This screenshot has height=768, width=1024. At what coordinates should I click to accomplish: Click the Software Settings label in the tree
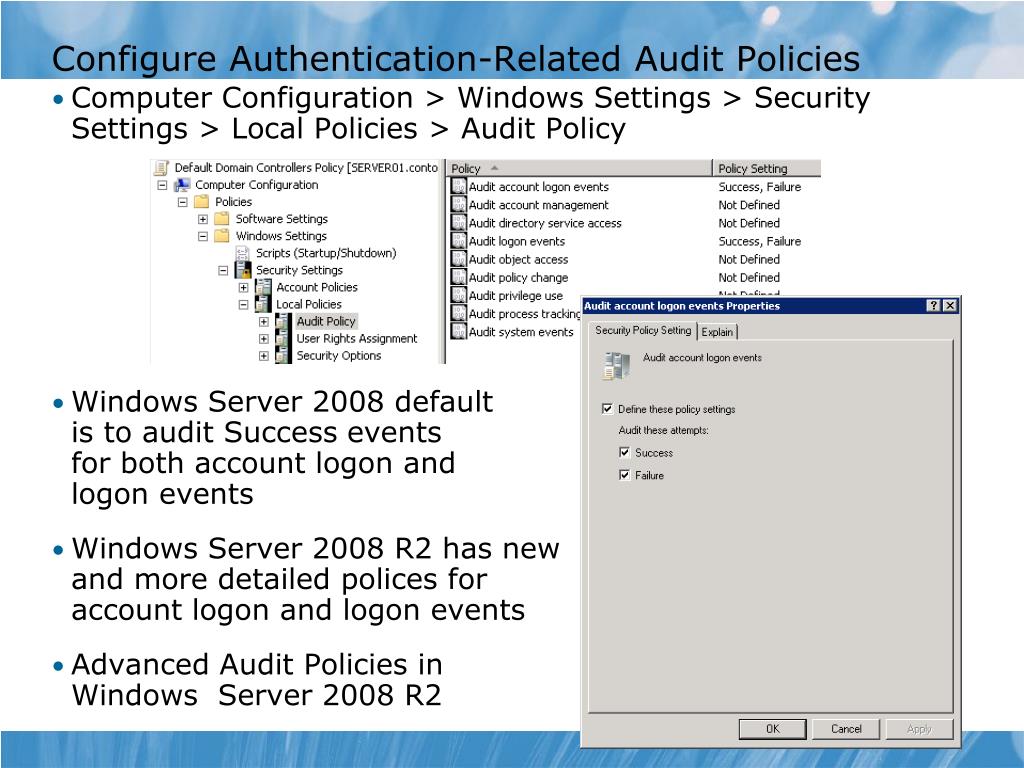281,219
